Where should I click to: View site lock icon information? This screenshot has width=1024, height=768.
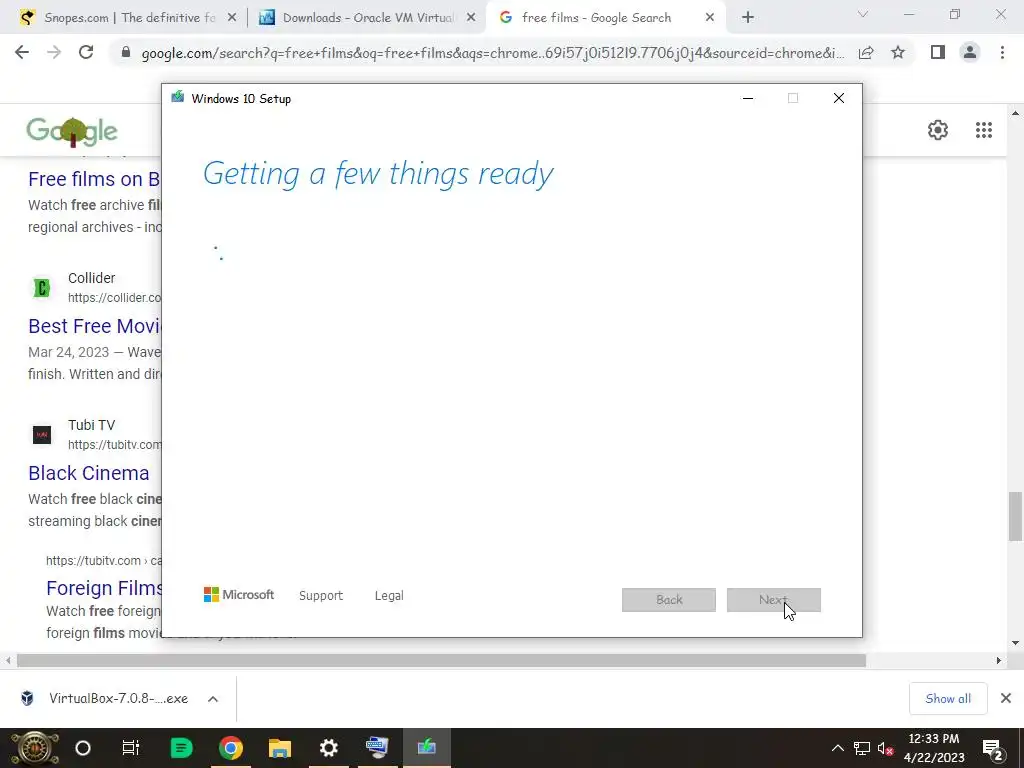tap(126, 53)
